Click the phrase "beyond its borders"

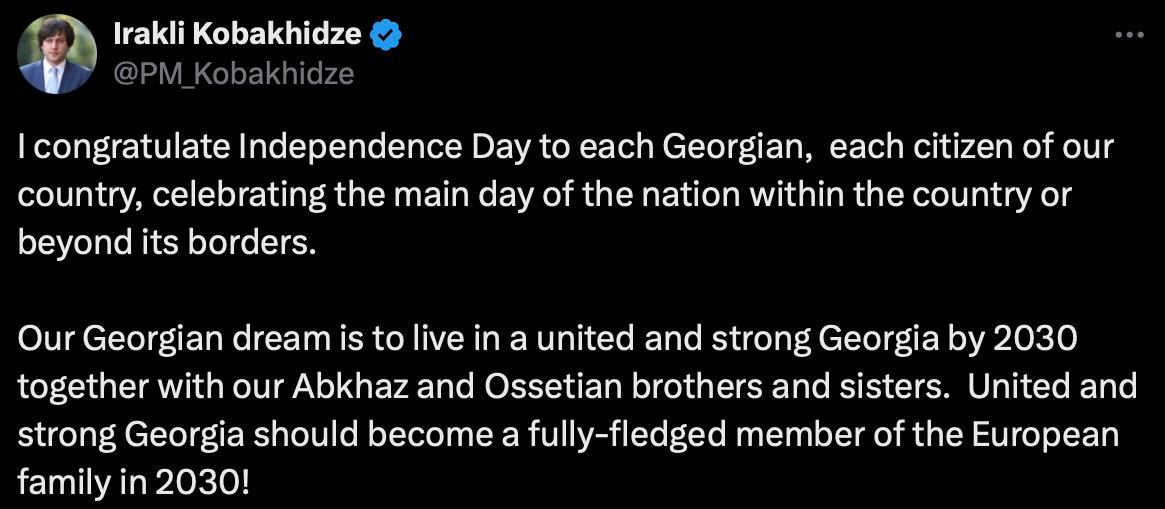coord(166,242)
